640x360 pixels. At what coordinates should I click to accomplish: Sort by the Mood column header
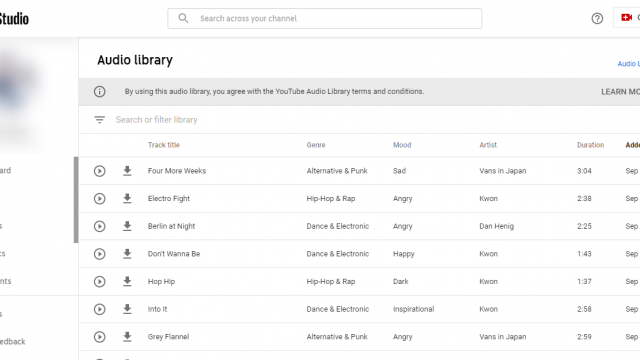click(402, 145)
